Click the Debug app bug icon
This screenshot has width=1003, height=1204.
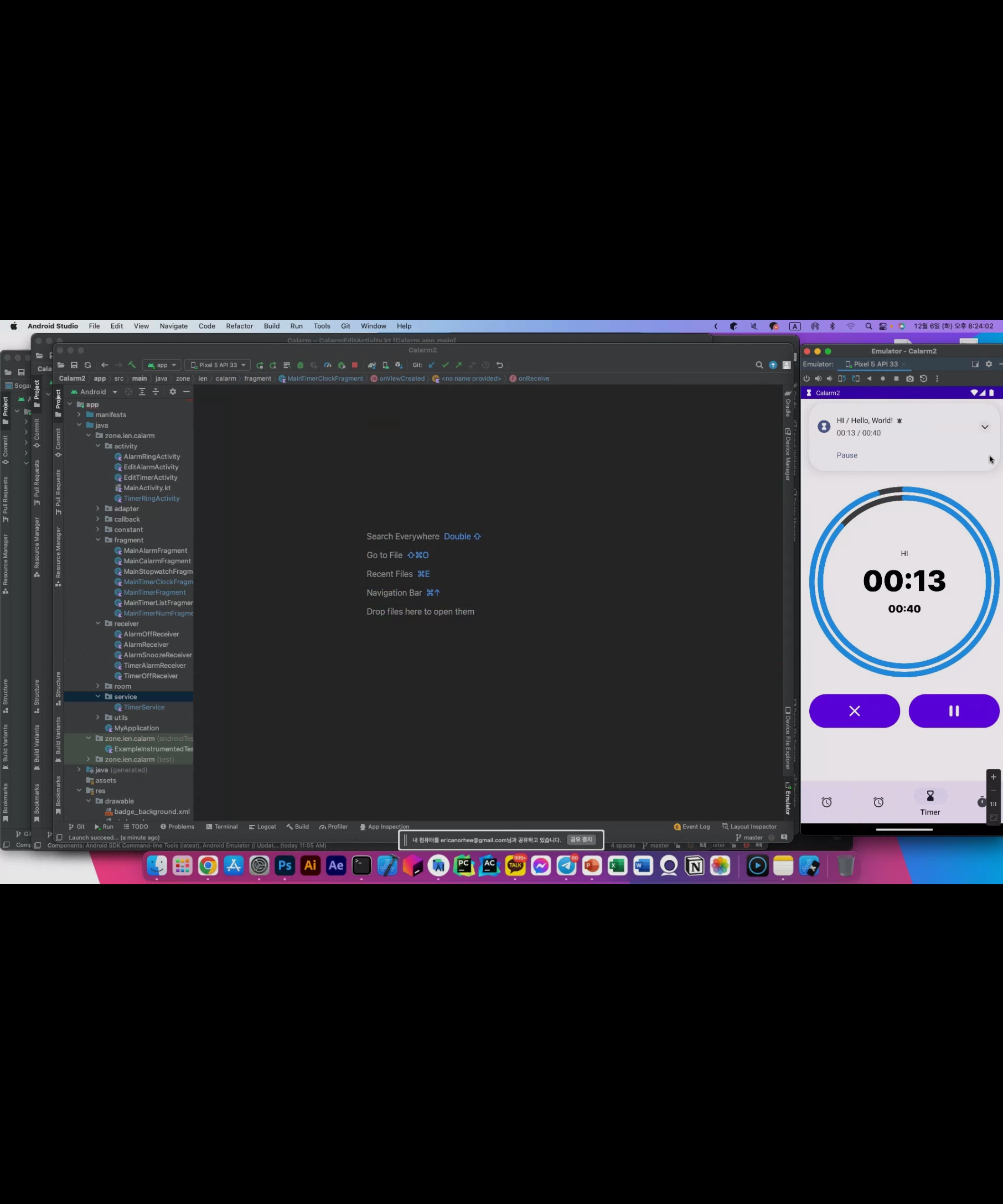click(x=300, y=365)
